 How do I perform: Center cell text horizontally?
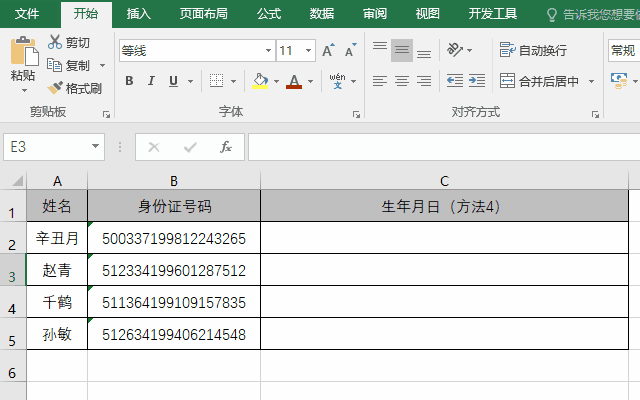pos(402,81)
